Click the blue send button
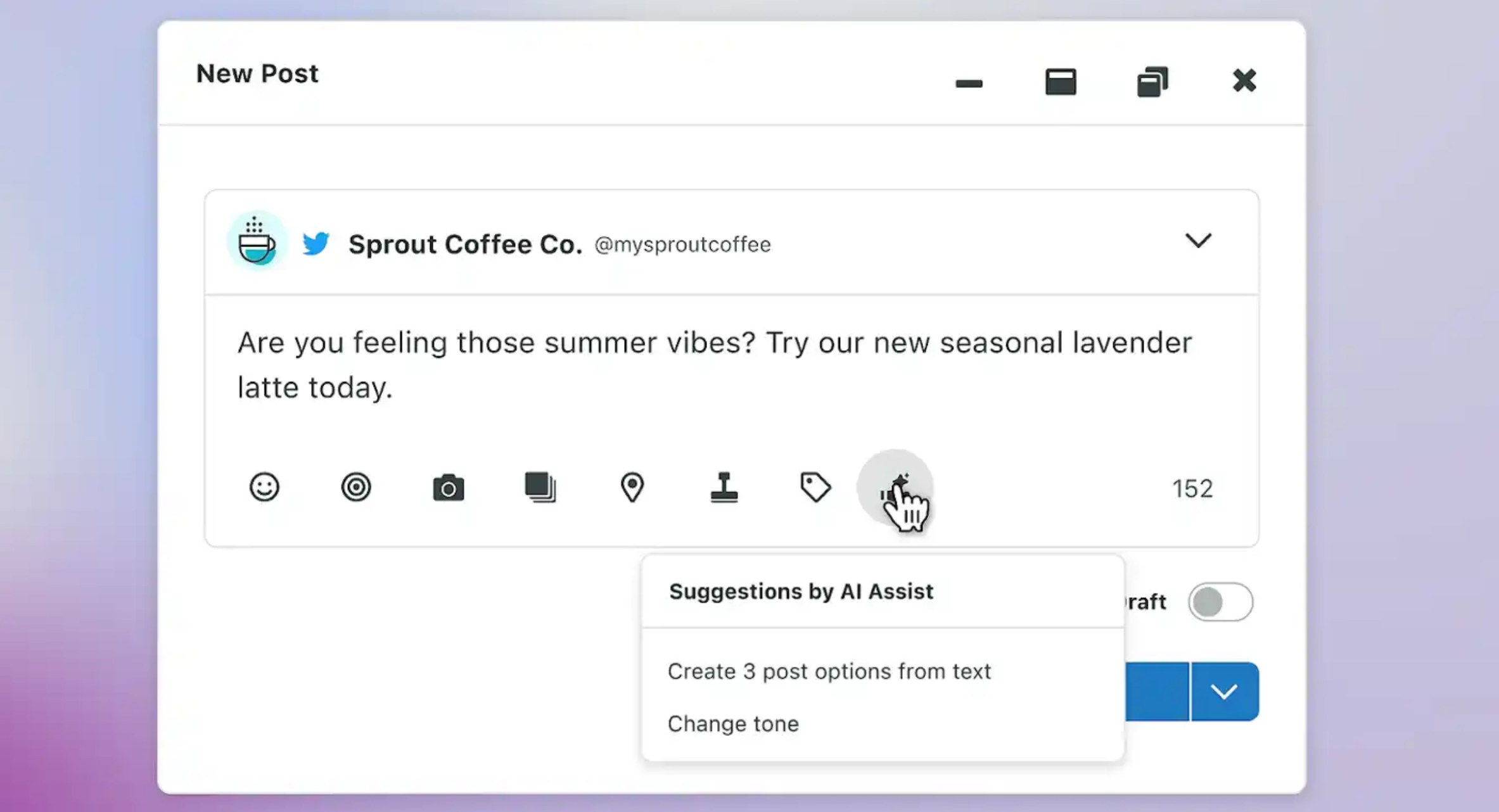This screenshot has width=1499, height=812. 1157,691
